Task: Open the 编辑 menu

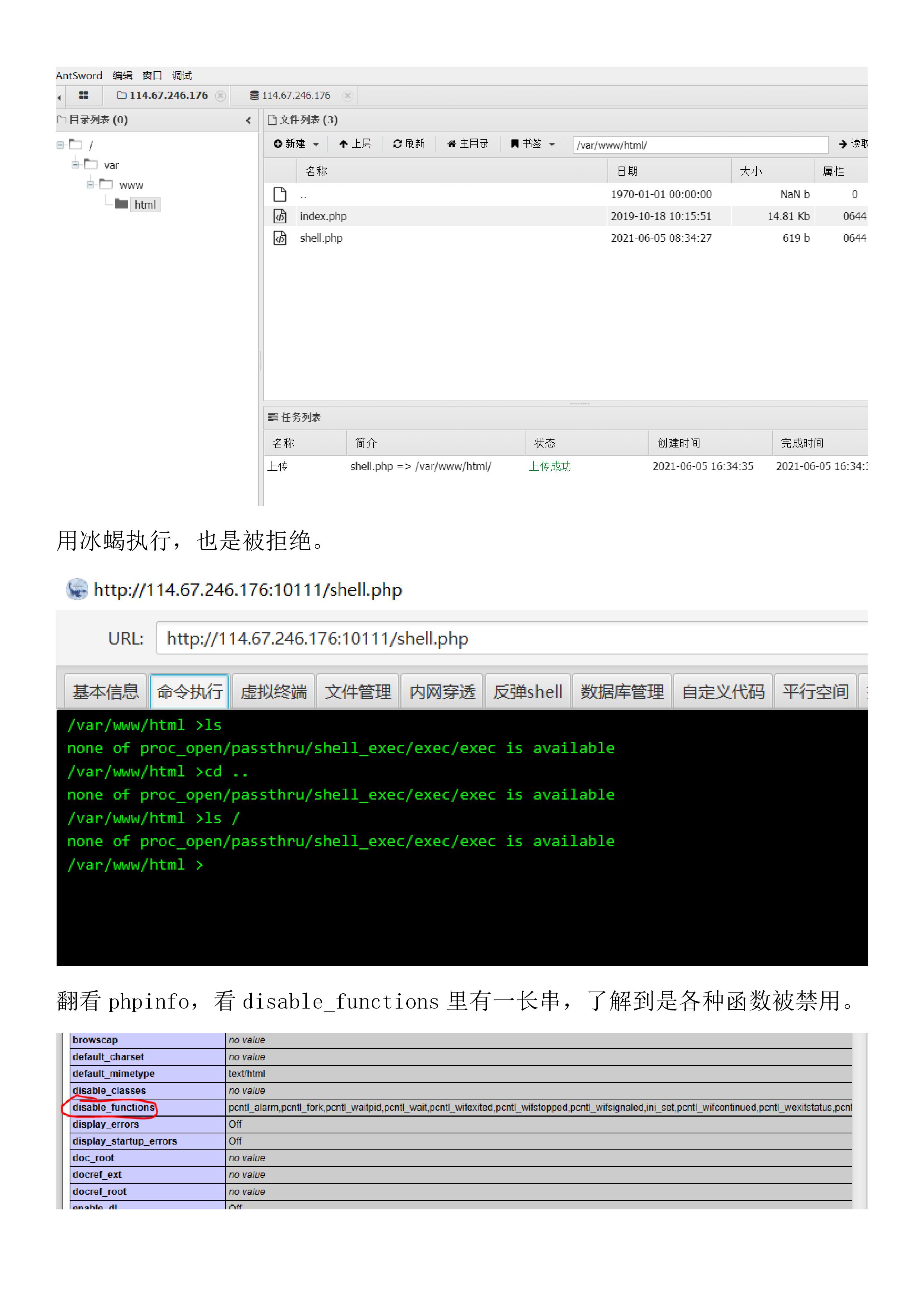Action: pyautogui.click(x=122, y=75)
